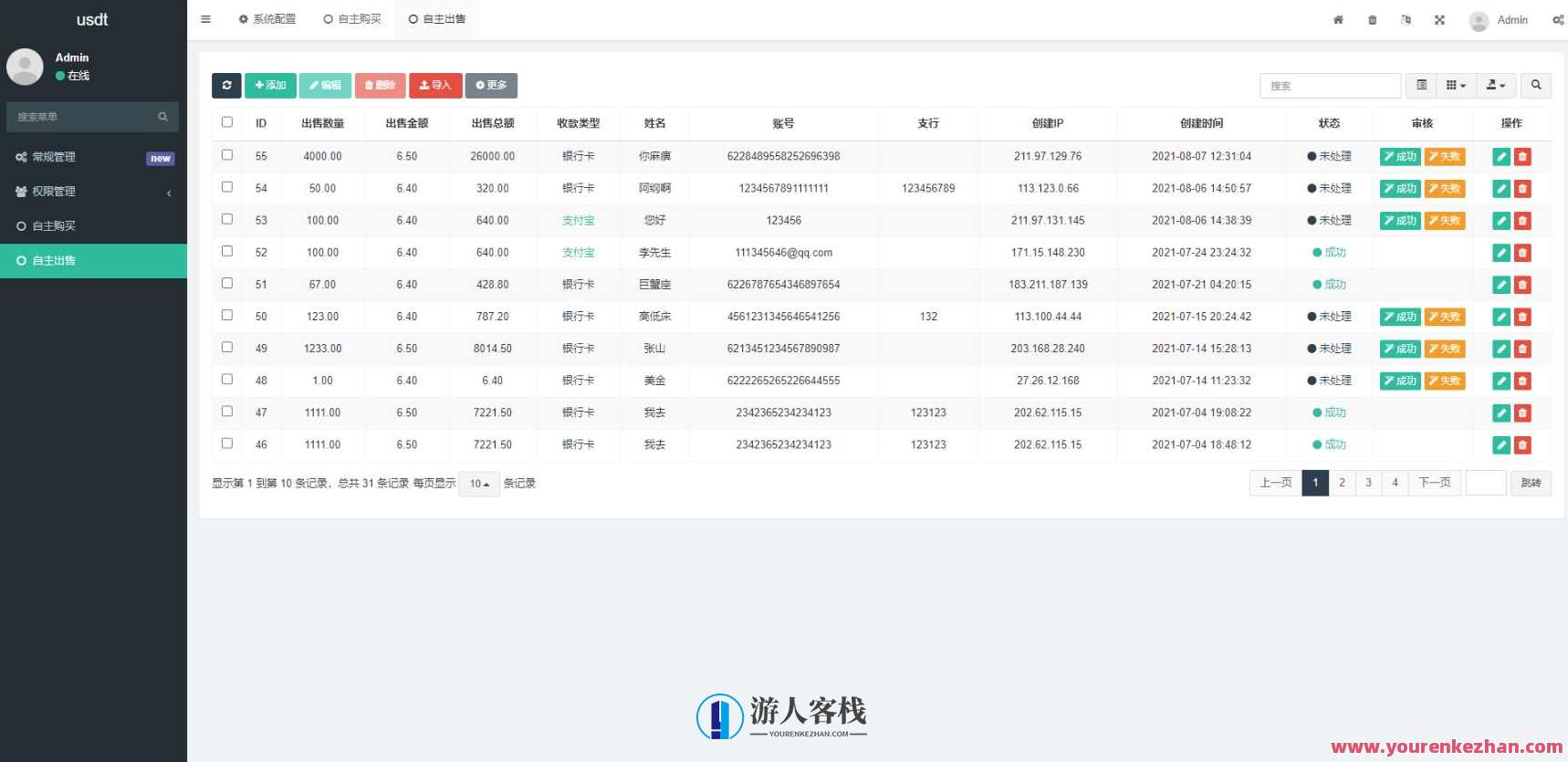Open the 更多 (More) dropdown button

click(491, 85)
